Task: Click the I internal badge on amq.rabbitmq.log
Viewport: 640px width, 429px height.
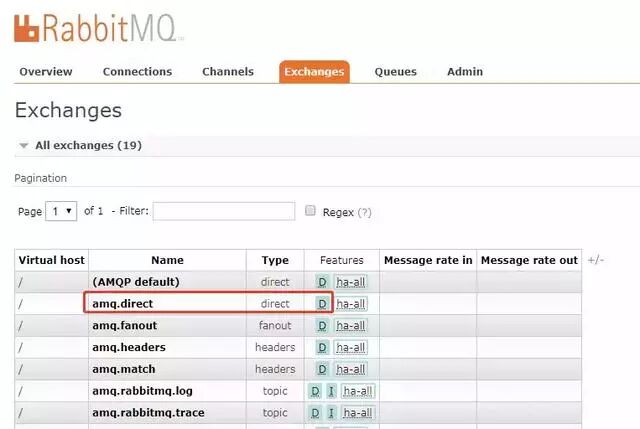Action: point(331,391)
